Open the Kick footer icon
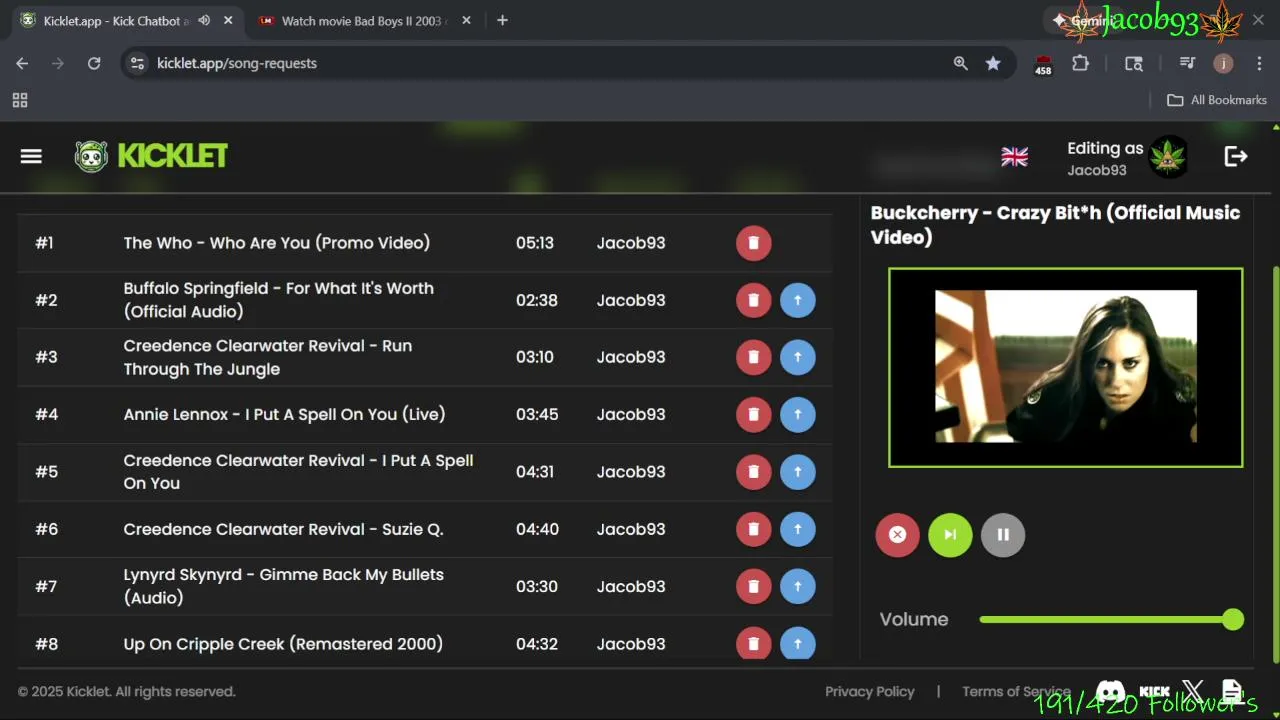The image size is (1280, 720). coord(1155,691)
